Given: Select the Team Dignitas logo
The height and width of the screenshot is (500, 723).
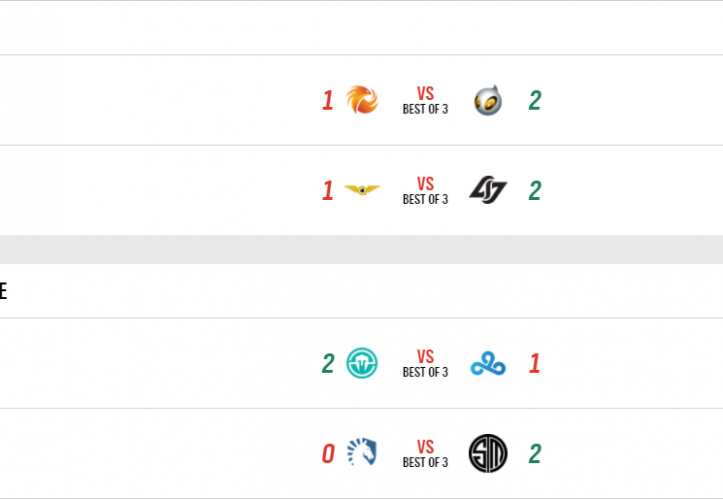Looking at the screenshot, I should (488, 100).
